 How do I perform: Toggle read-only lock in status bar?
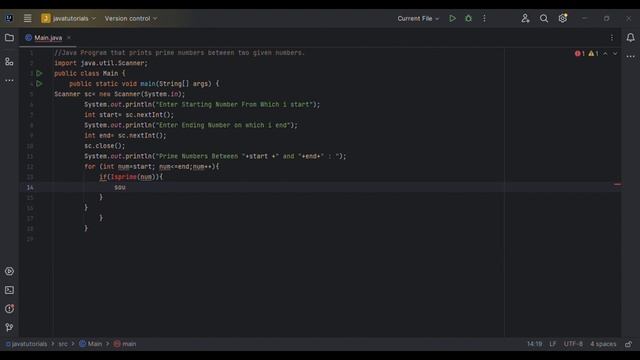(x=629, y=344)
